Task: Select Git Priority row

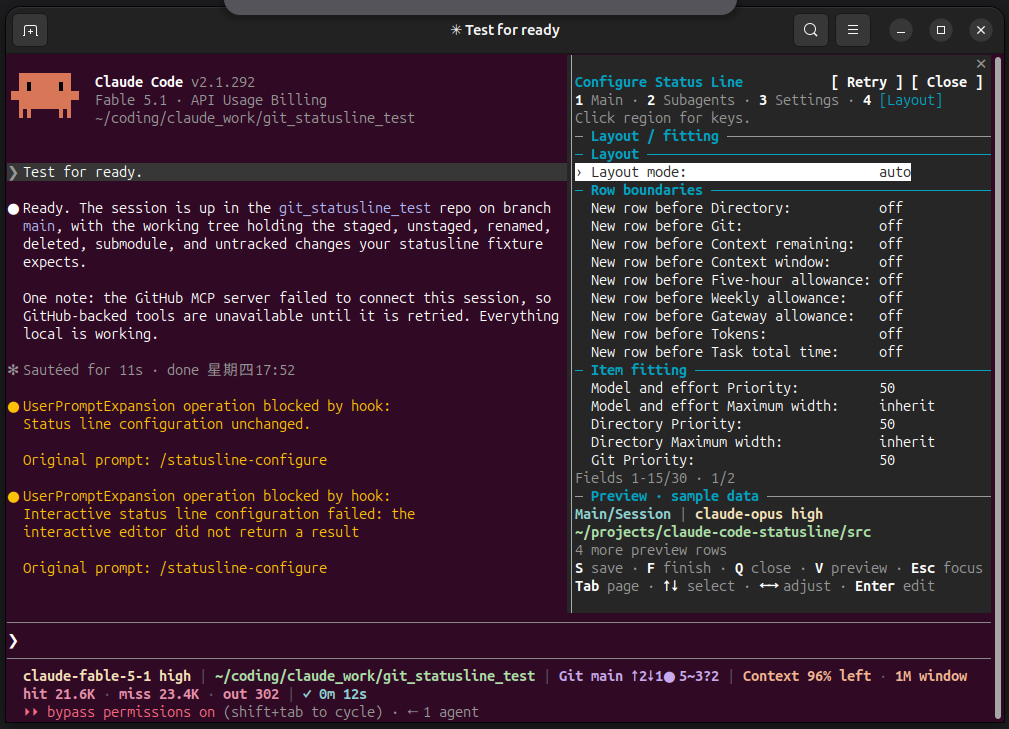Action: pos(743,461)
